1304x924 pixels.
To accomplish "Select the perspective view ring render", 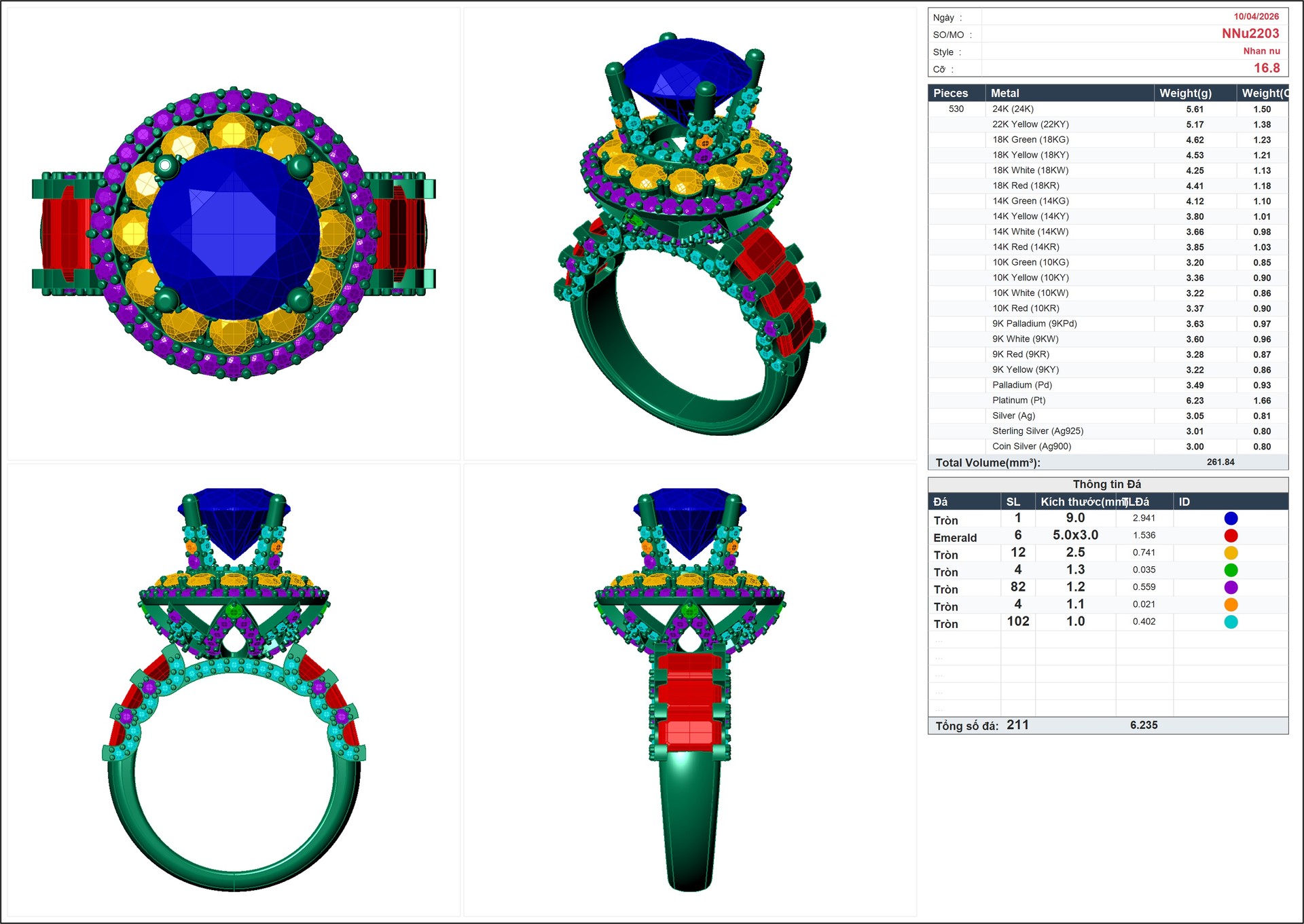I will [x=690, y=234].
